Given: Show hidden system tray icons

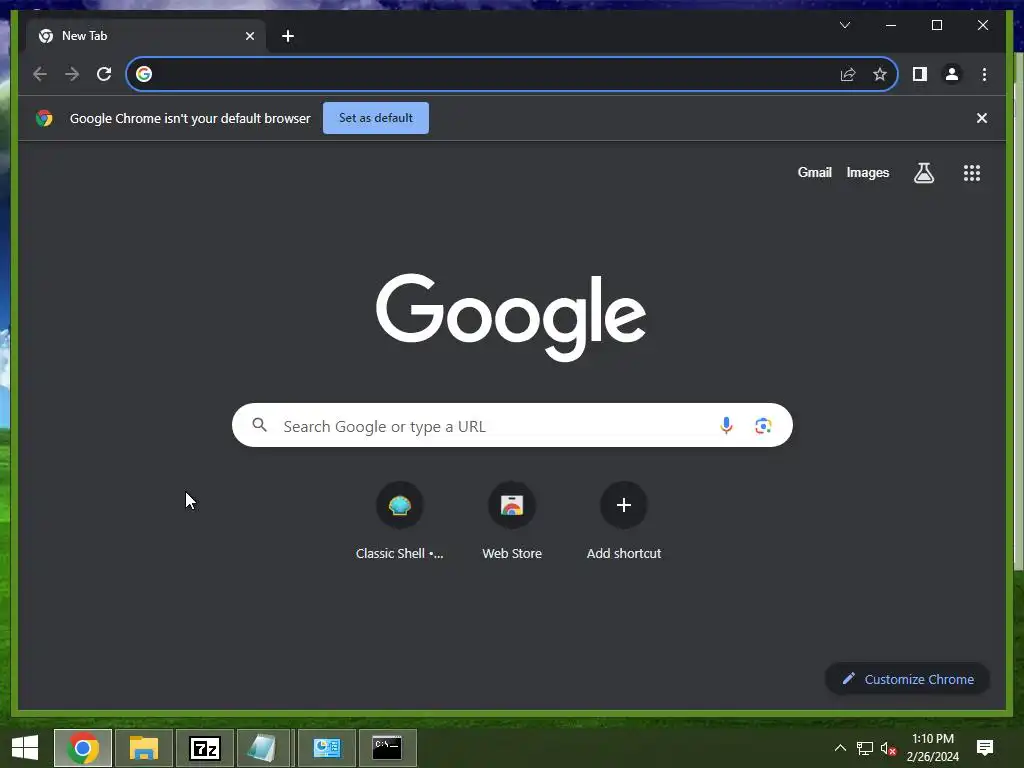Looking at the screenshot, I should click(x=840, y=748).
